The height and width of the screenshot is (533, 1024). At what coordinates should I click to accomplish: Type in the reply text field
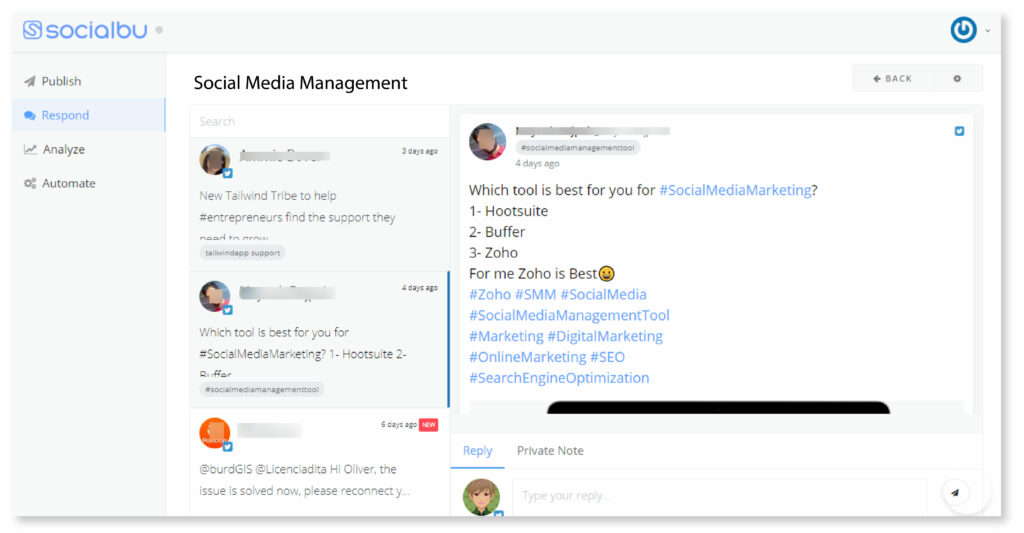click(720, 495)
